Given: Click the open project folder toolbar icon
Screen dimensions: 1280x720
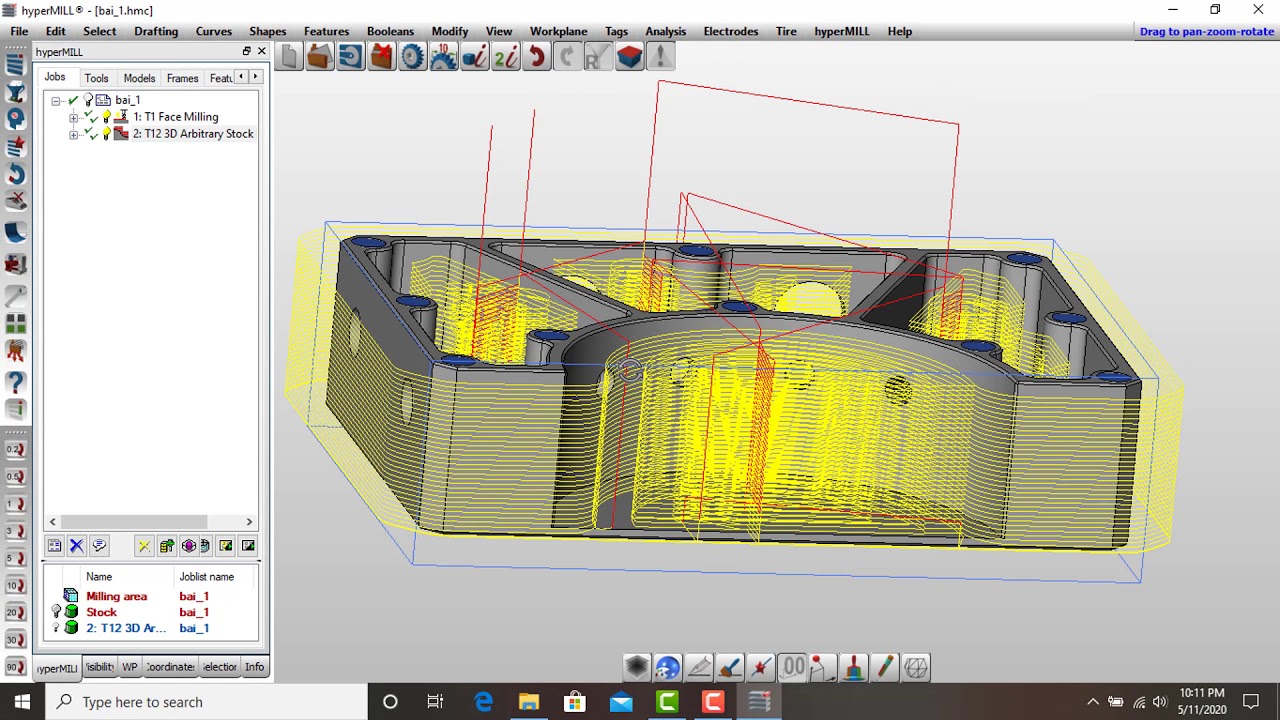Looking at the screenshot, I should 319,57.
